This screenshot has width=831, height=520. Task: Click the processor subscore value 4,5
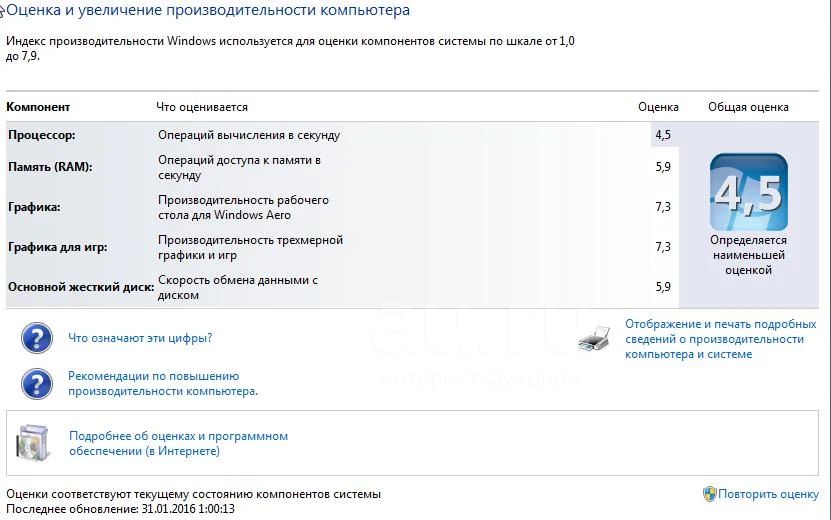pyautogui.click(x=663, y=135)
